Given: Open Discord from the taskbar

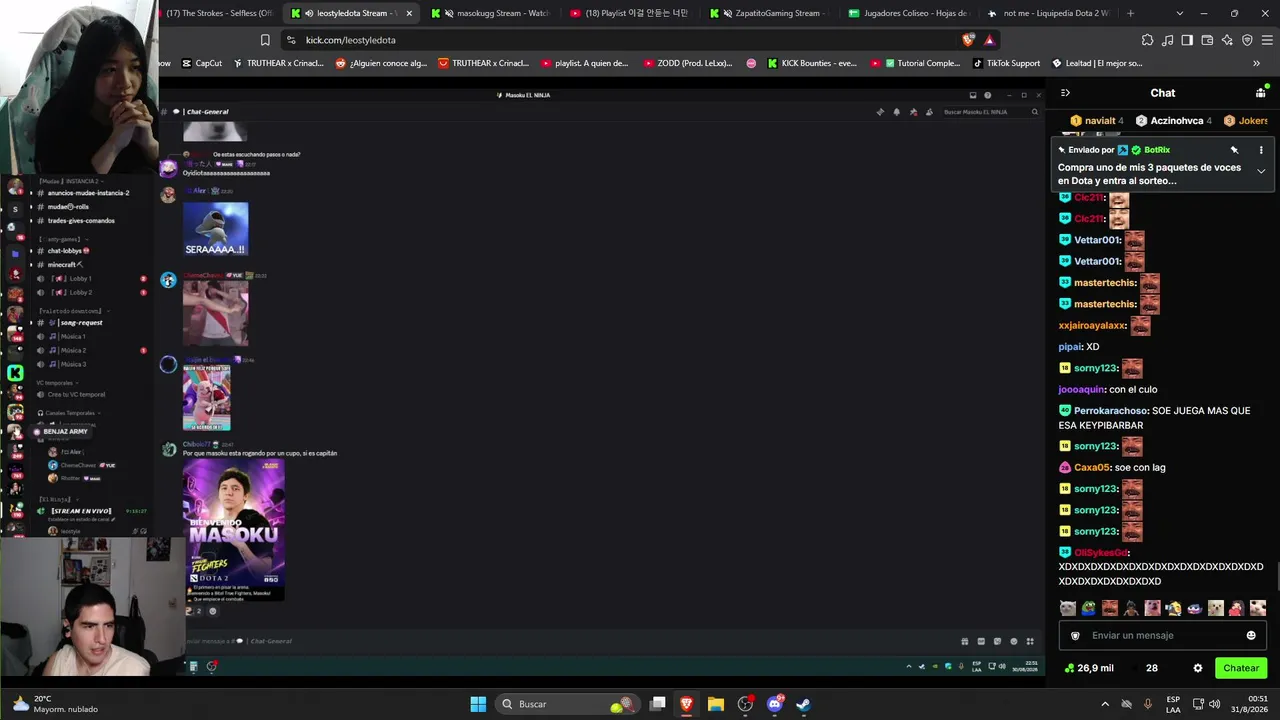Looking at the screenshot, I should [775, 704].
